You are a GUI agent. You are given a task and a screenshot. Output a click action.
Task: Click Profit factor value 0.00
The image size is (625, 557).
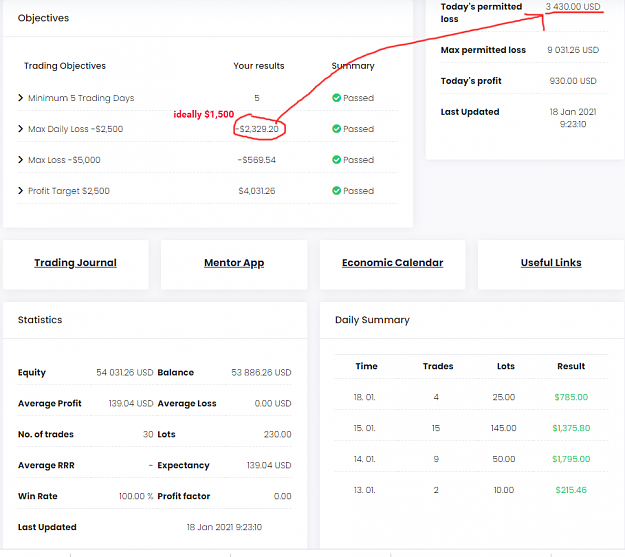282,496
